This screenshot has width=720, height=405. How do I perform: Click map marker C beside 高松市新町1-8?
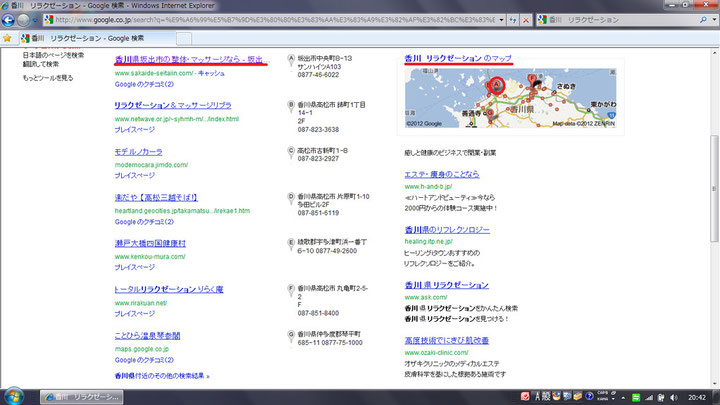point(290,149)
